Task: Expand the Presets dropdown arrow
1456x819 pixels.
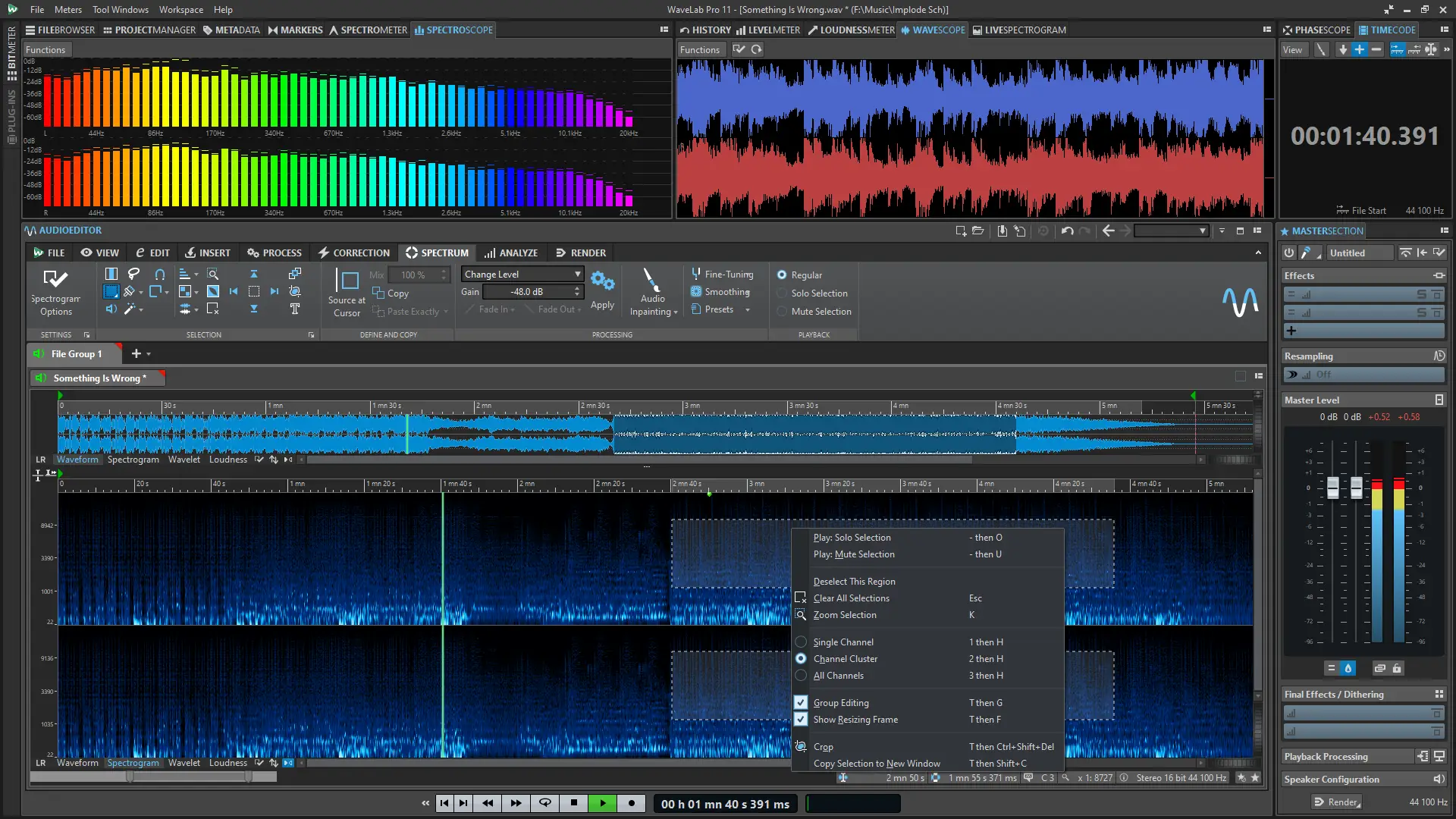Action: click(x=748, y=309)
